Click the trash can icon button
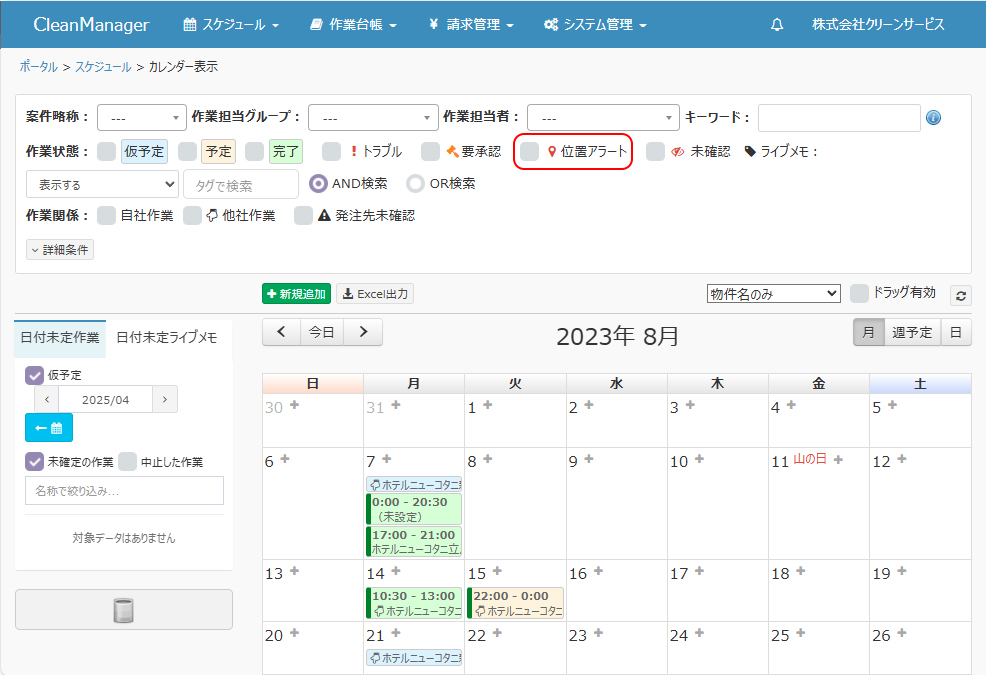986x675 pixels. coord(123,610)
